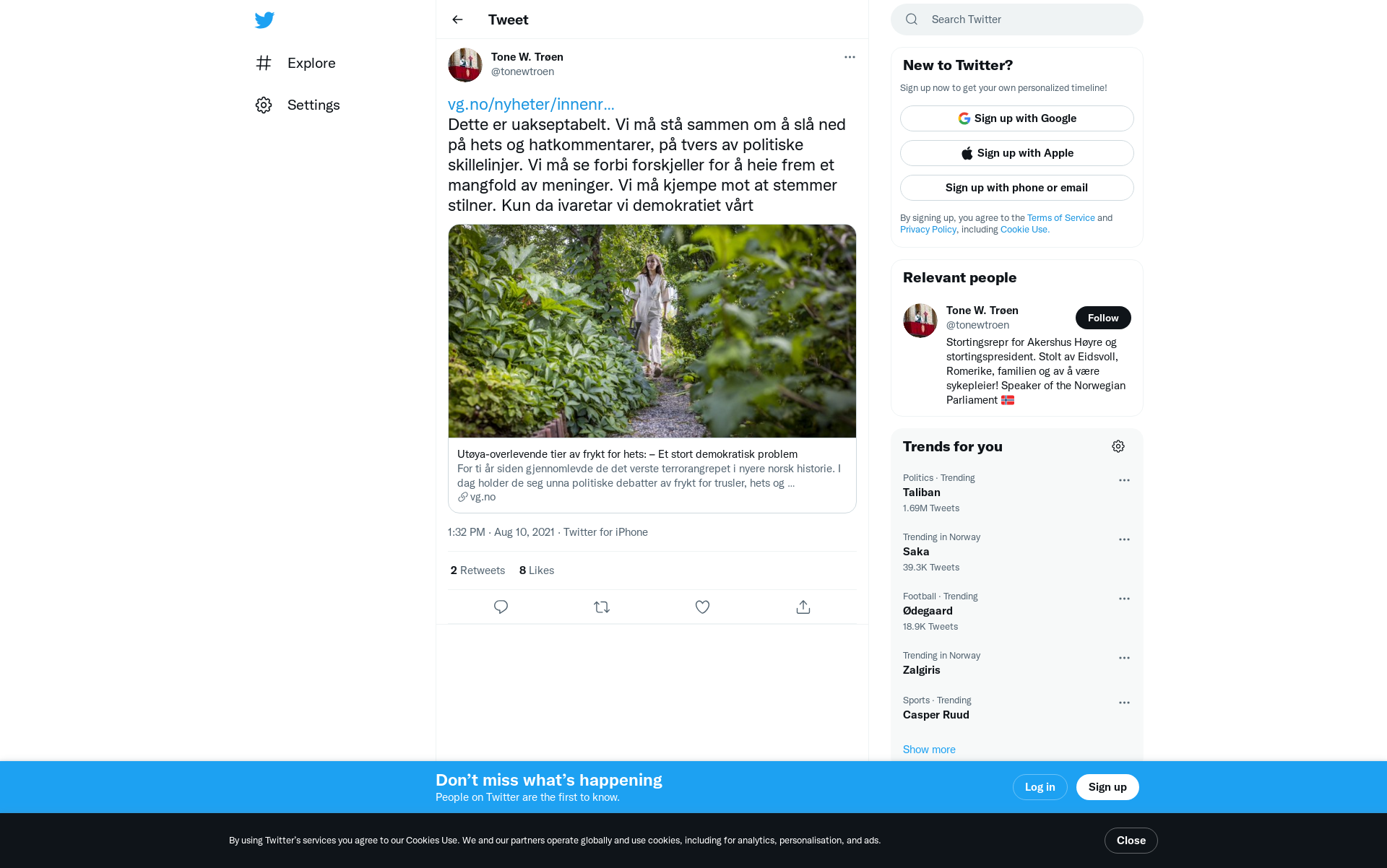Go back using the arrow icon
The image size is (1387, 868).
pos(457,19)
